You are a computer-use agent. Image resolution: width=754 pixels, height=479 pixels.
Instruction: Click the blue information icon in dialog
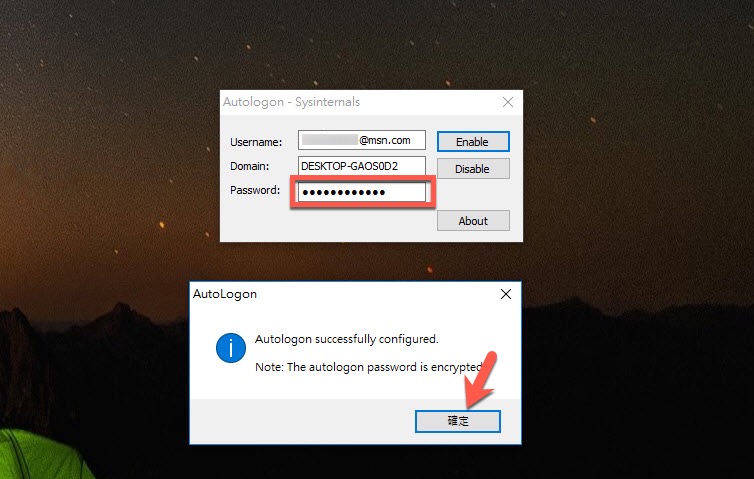[231, 348]
